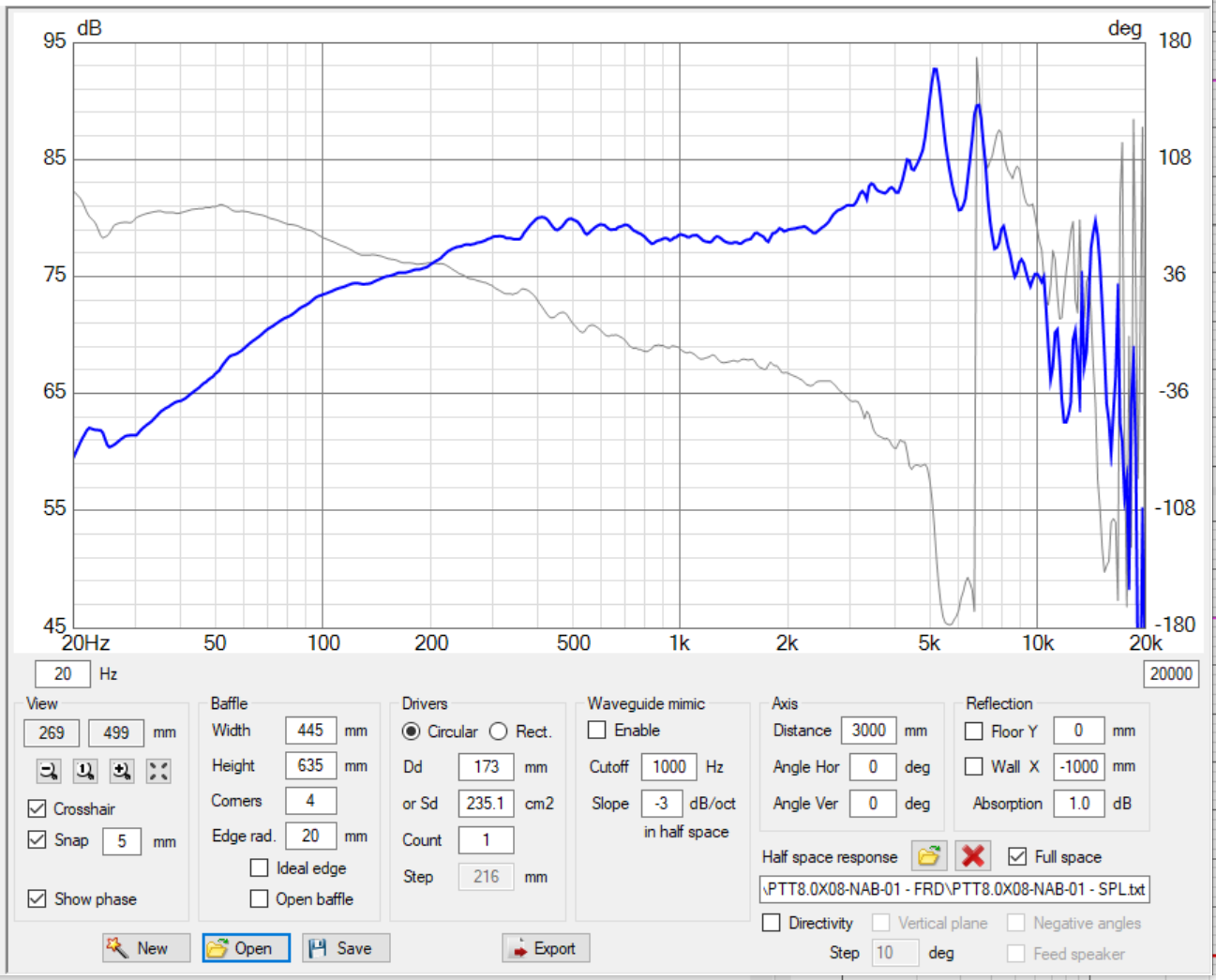This screenshot has width=1216, height=980.
Task: Enable the Floor Y reflection checkbox
Action: (974, 731)
